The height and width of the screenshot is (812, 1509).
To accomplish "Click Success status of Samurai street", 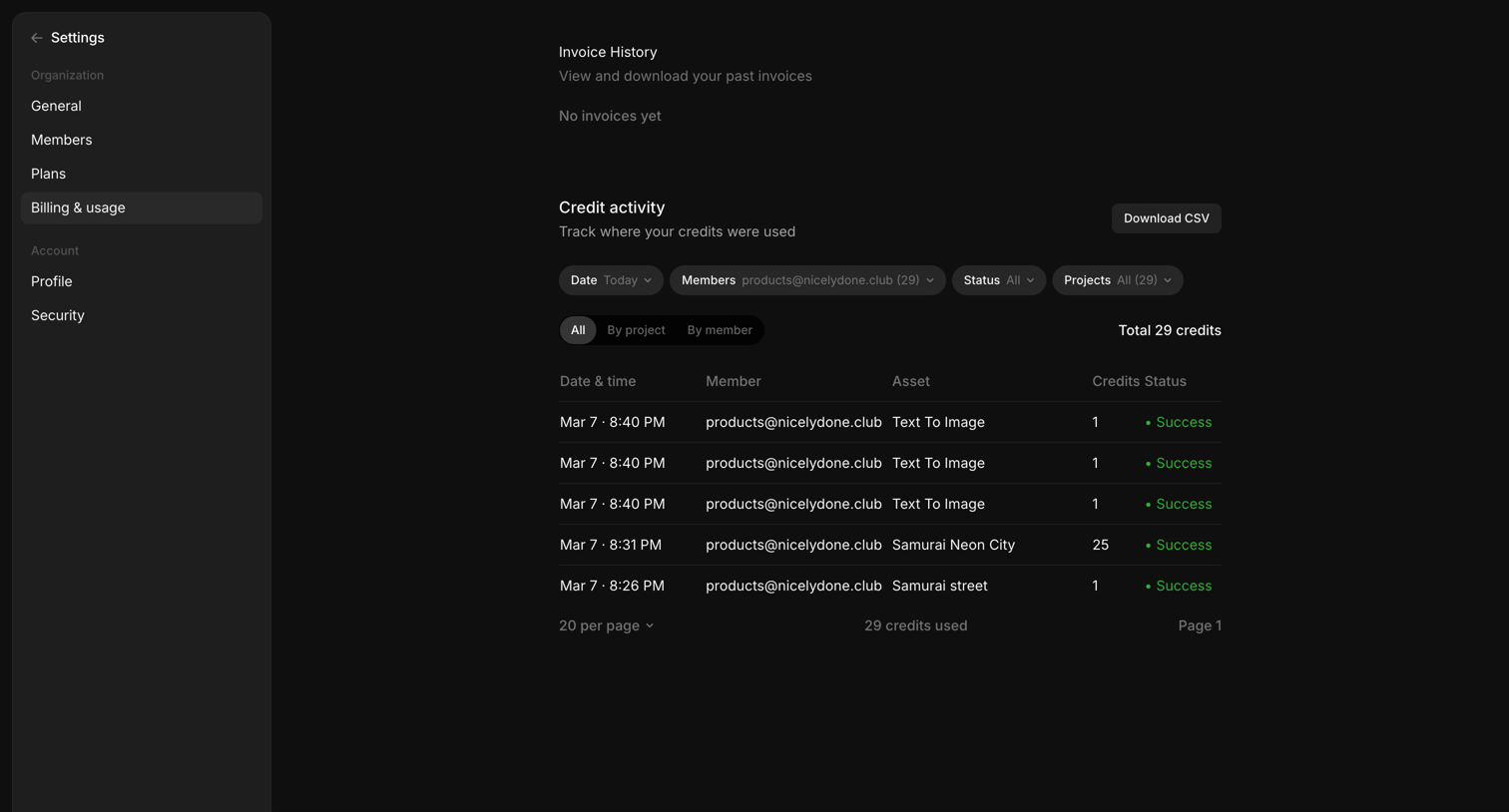I will point(1178,586).
